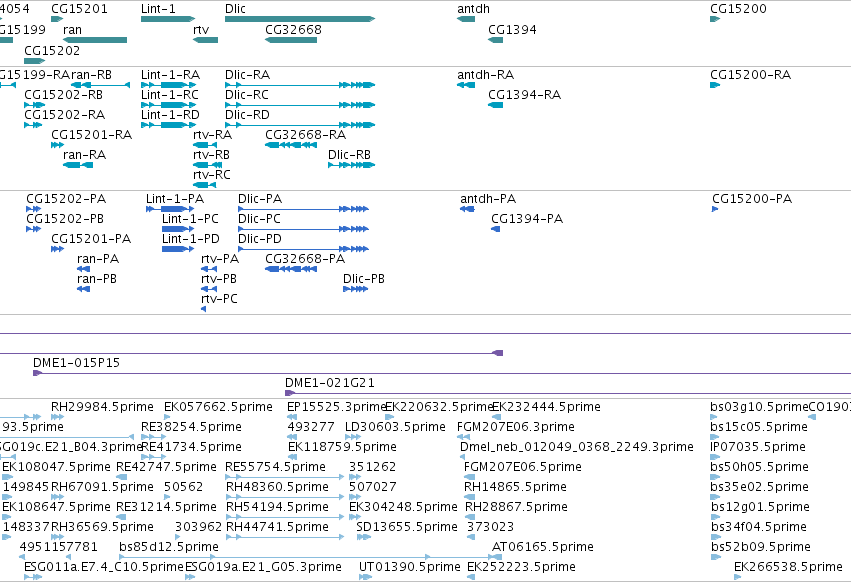The image size is (851, 582).
Task: Click the rtv-PC protein label
Action: pyautogui.click(x=219, y=299)
